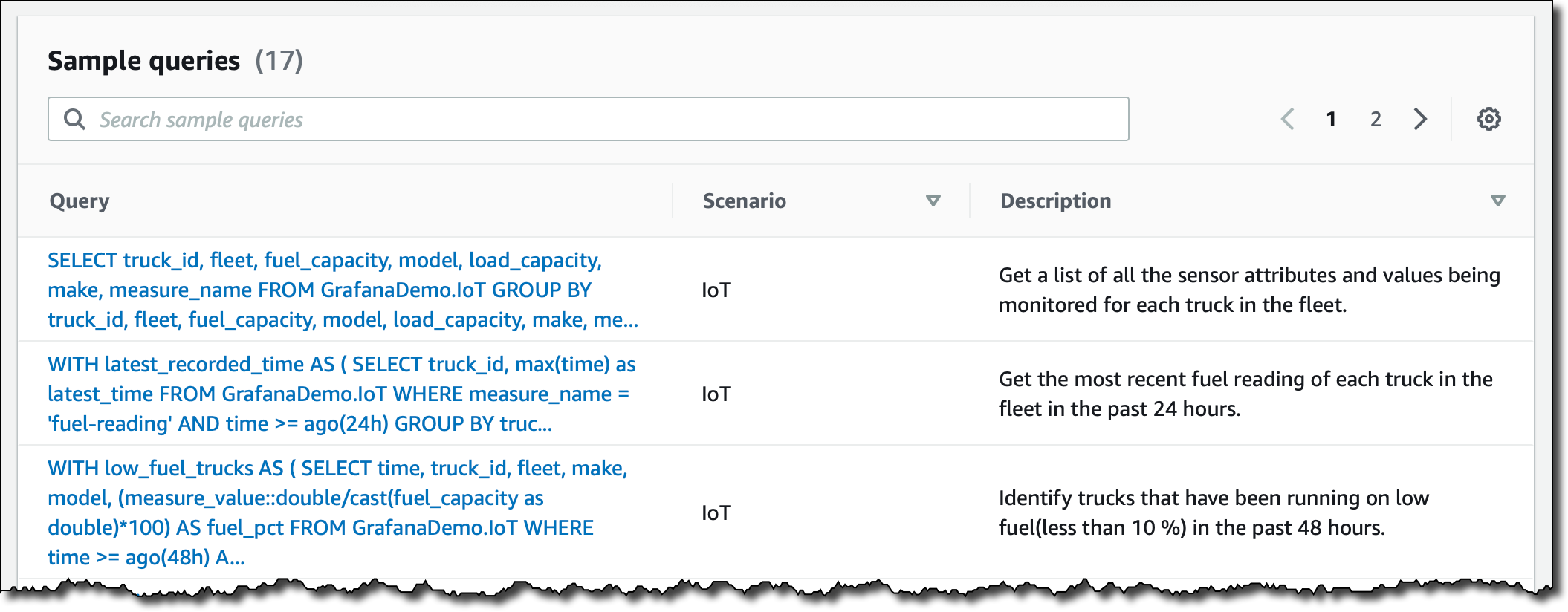Click the 'Sample queries' heading
1568x612 pixels.
click(143, 61)
